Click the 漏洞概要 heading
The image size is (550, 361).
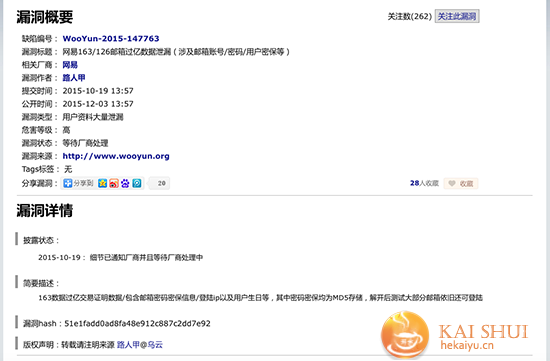coord(45,17)
